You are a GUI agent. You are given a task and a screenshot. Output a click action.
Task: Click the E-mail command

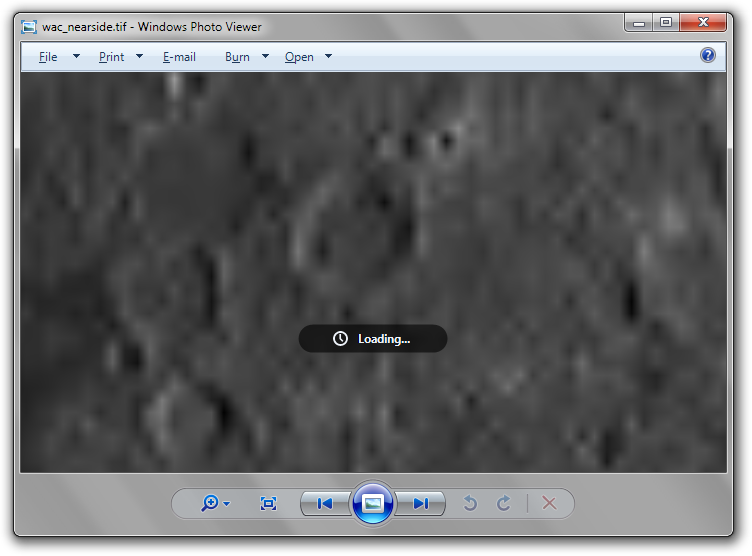[179, 57]
